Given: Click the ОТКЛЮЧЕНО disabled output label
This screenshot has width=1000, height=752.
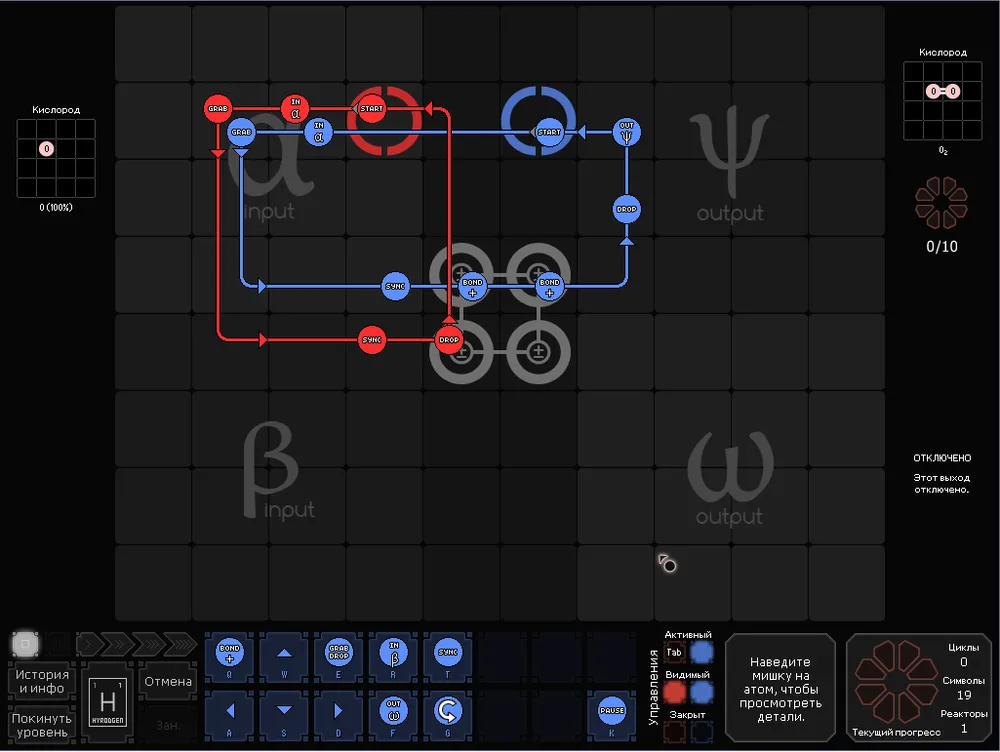Looking at the screenshot, I should pyautogui.click(x=942, y=458).
